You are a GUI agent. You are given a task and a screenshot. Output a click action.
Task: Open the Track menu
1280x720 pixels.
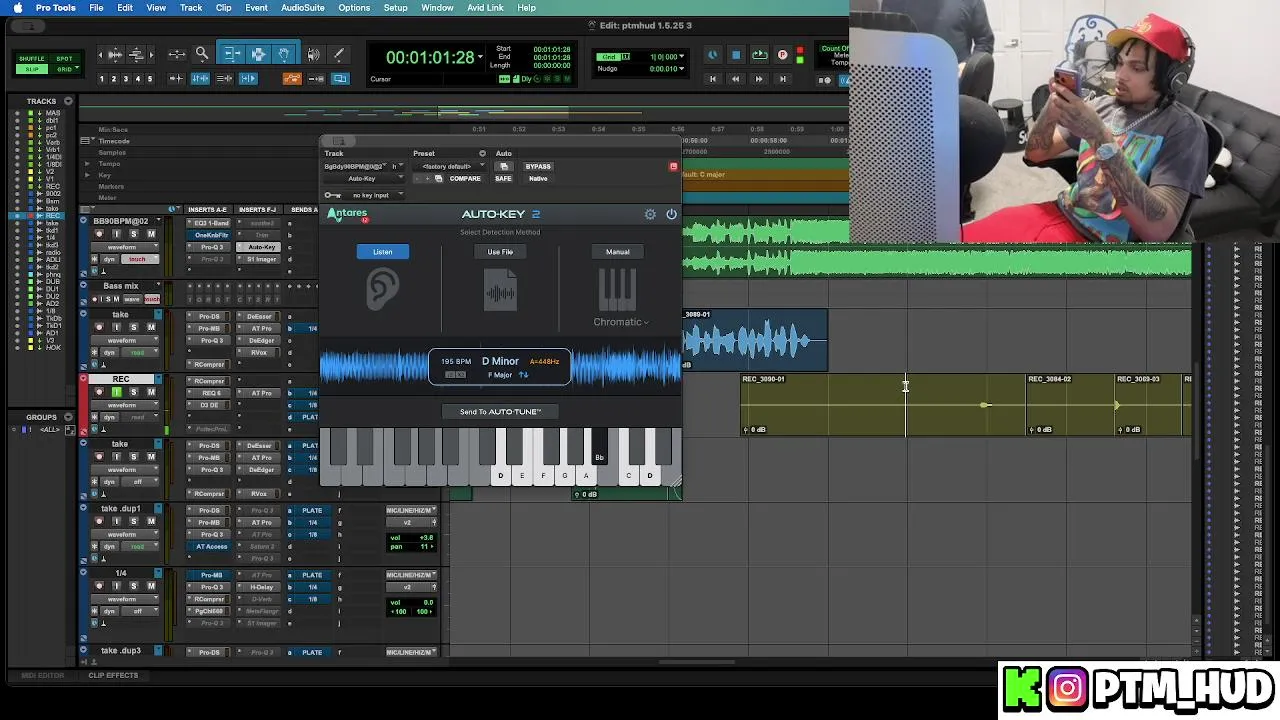coord(191,8)
